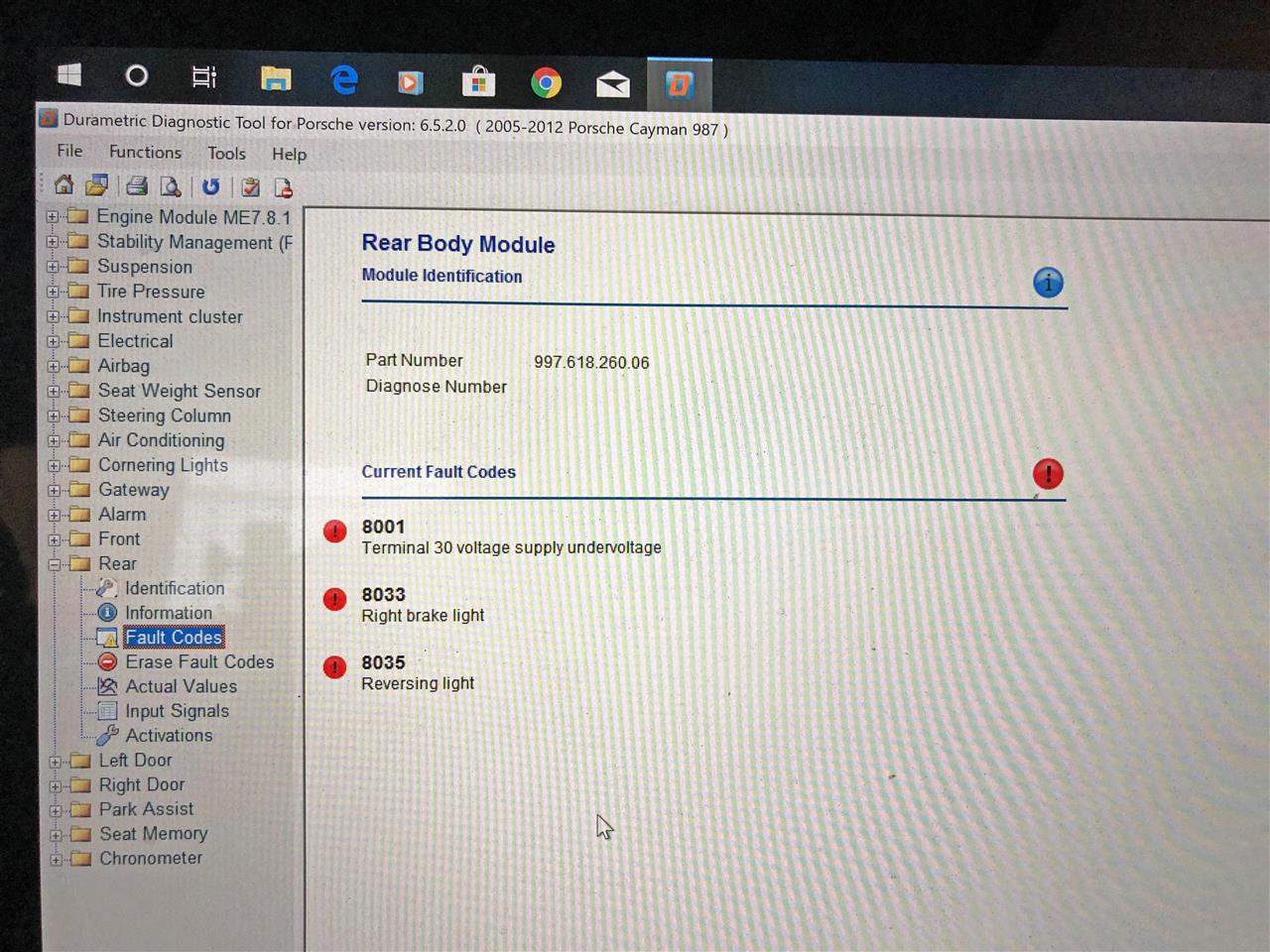Select Chronometer module
Screen dimensions: 1270x952
pos(151,859)
